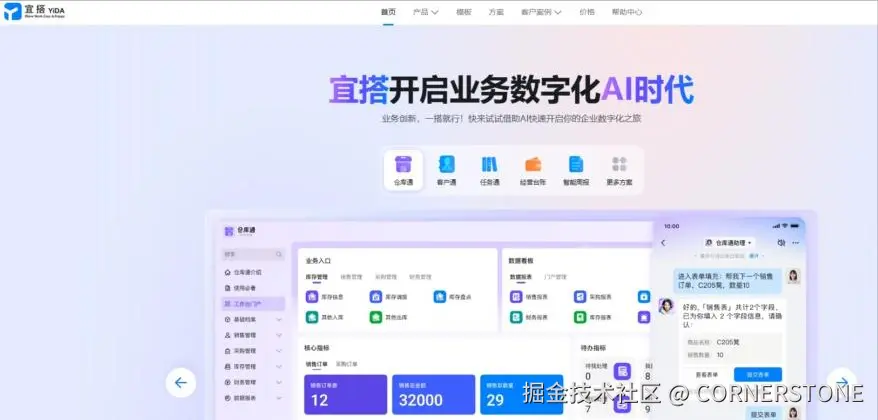Screen dimensions: 878x420
Task: Open the 仓库通助理 dropdown in chat
Action: 728,243
